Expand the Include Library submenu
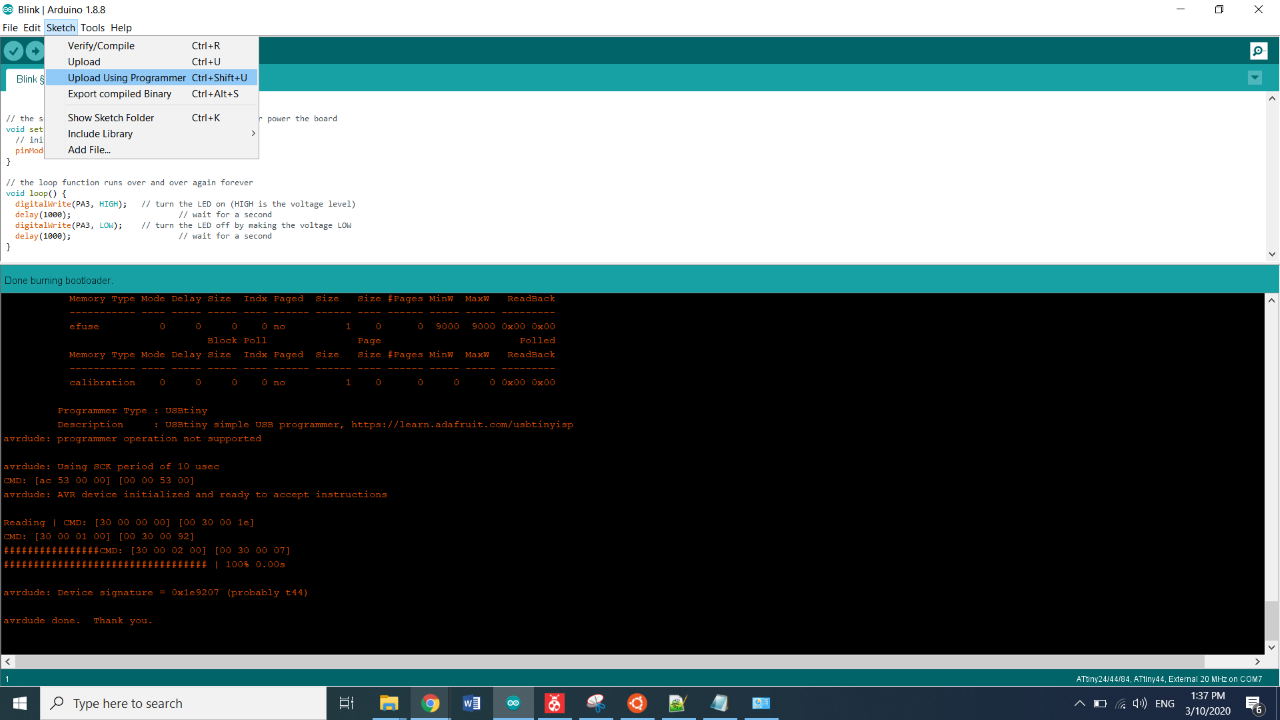 (x=152, y=134)
